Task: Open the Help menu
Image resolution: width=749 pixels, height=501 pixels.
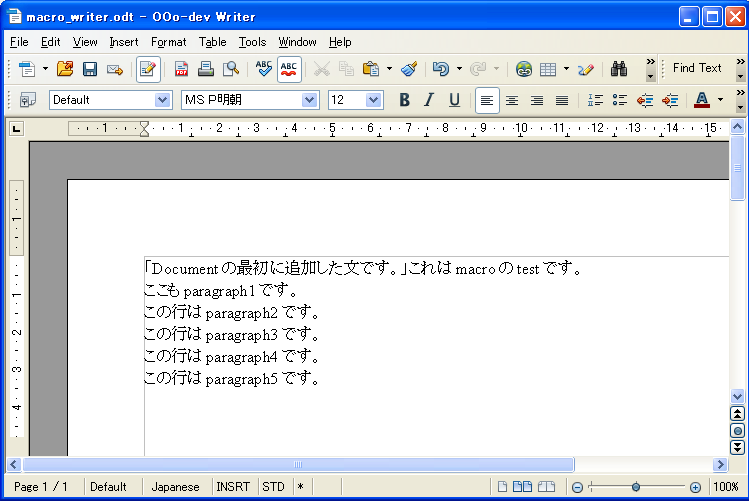Action: coord(340,42)
